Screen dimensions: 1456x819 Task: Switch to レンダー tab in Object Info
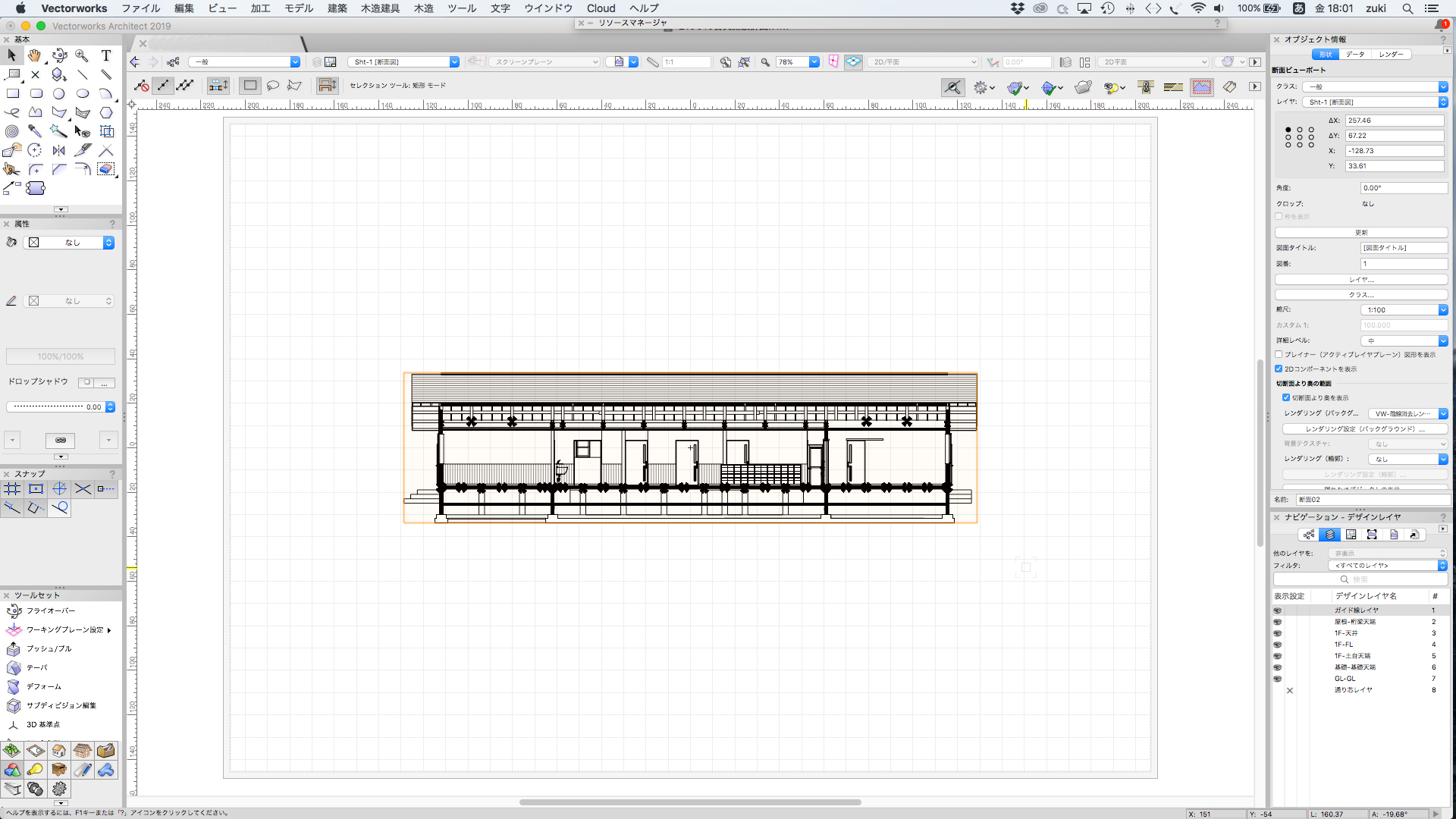tap(1391, 55)
